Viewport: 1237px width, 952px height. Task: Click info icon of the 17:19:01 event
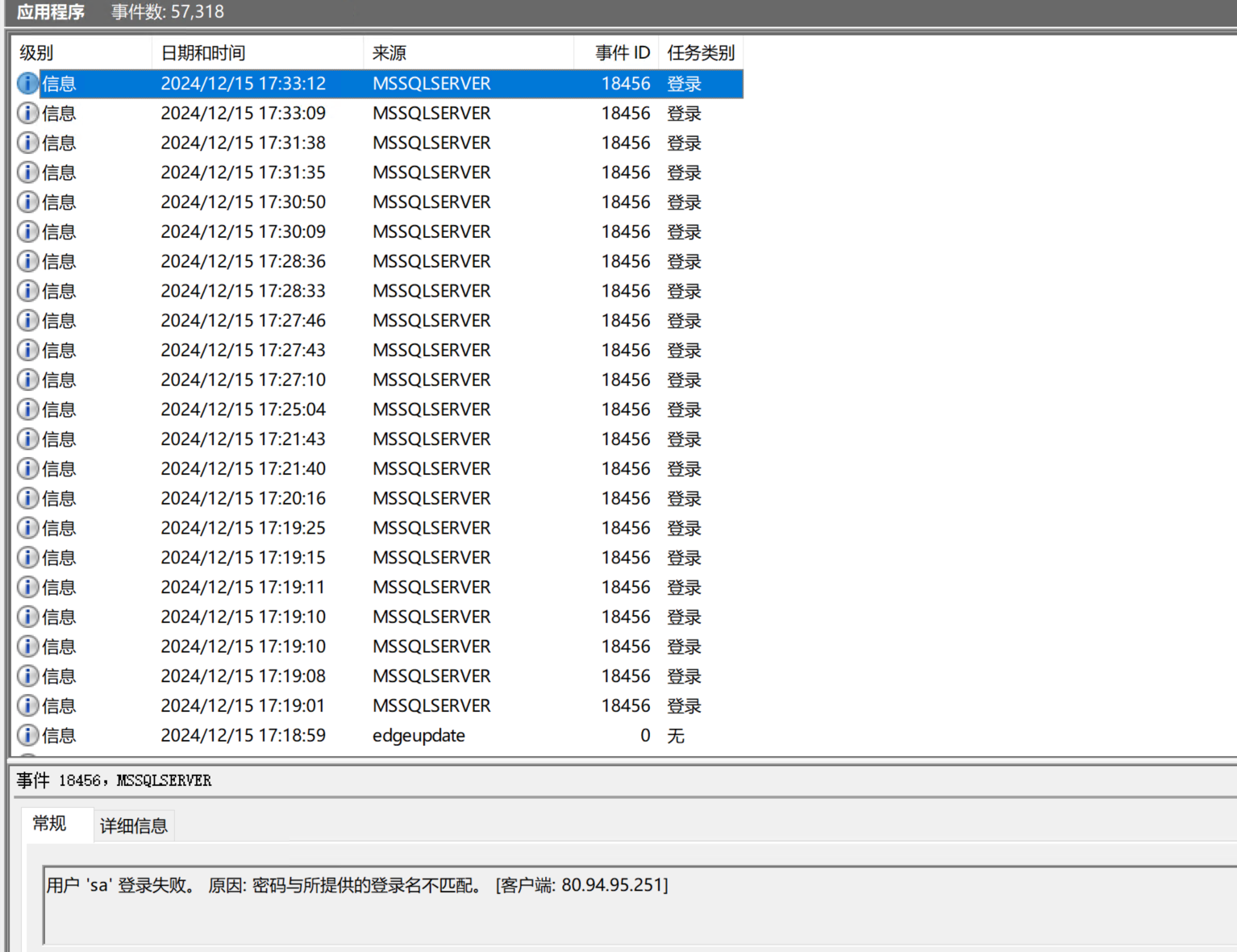(27, 706)
